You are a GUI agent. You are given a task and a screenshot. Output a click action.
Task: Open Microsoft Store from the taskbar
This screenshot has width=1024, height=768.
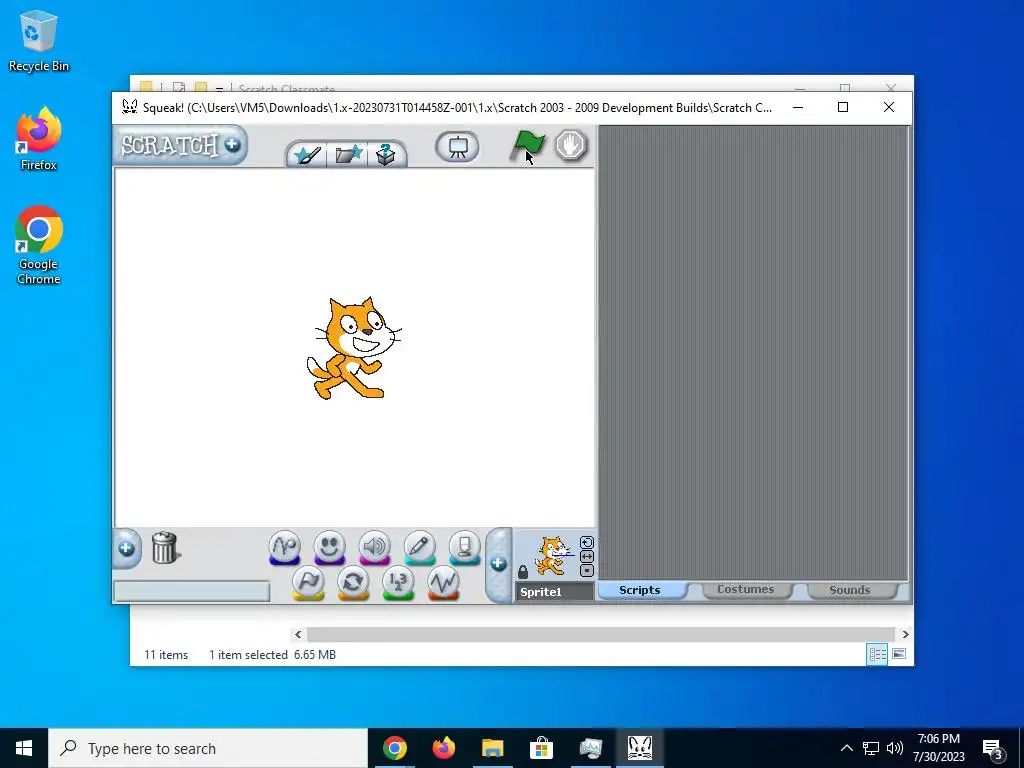[541, 748]
